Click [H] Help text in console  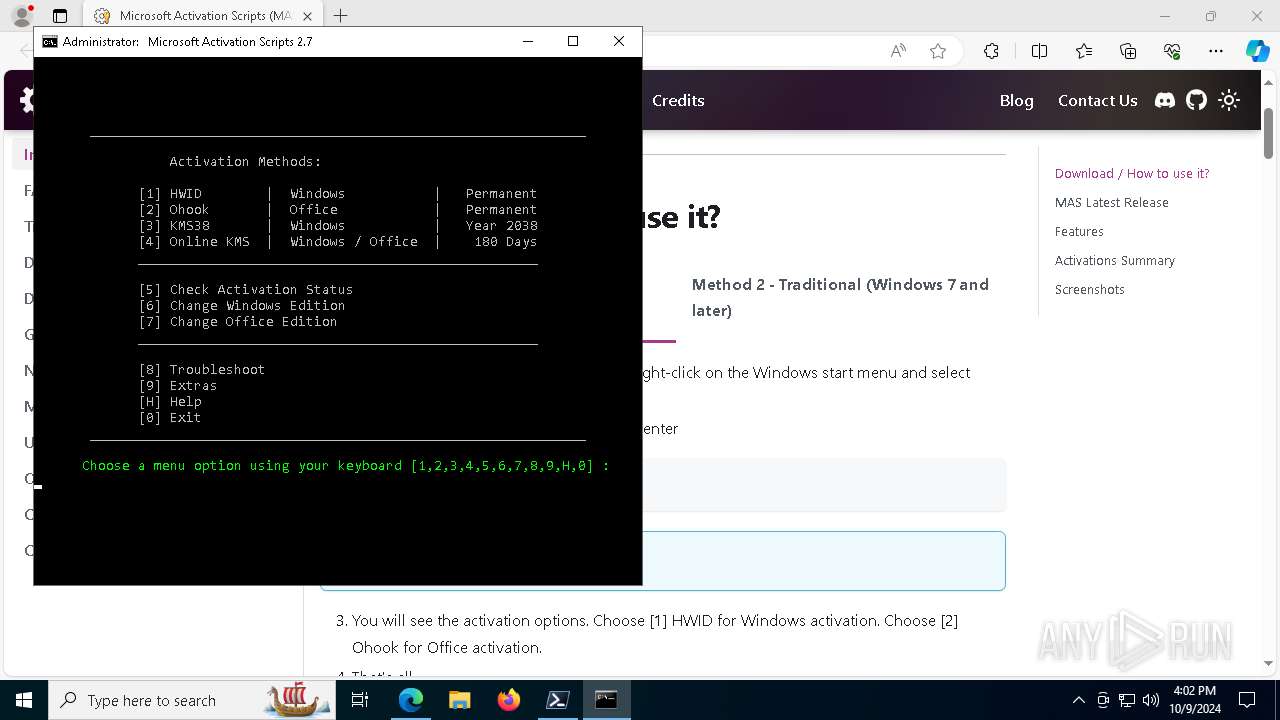tap(170, 401)
